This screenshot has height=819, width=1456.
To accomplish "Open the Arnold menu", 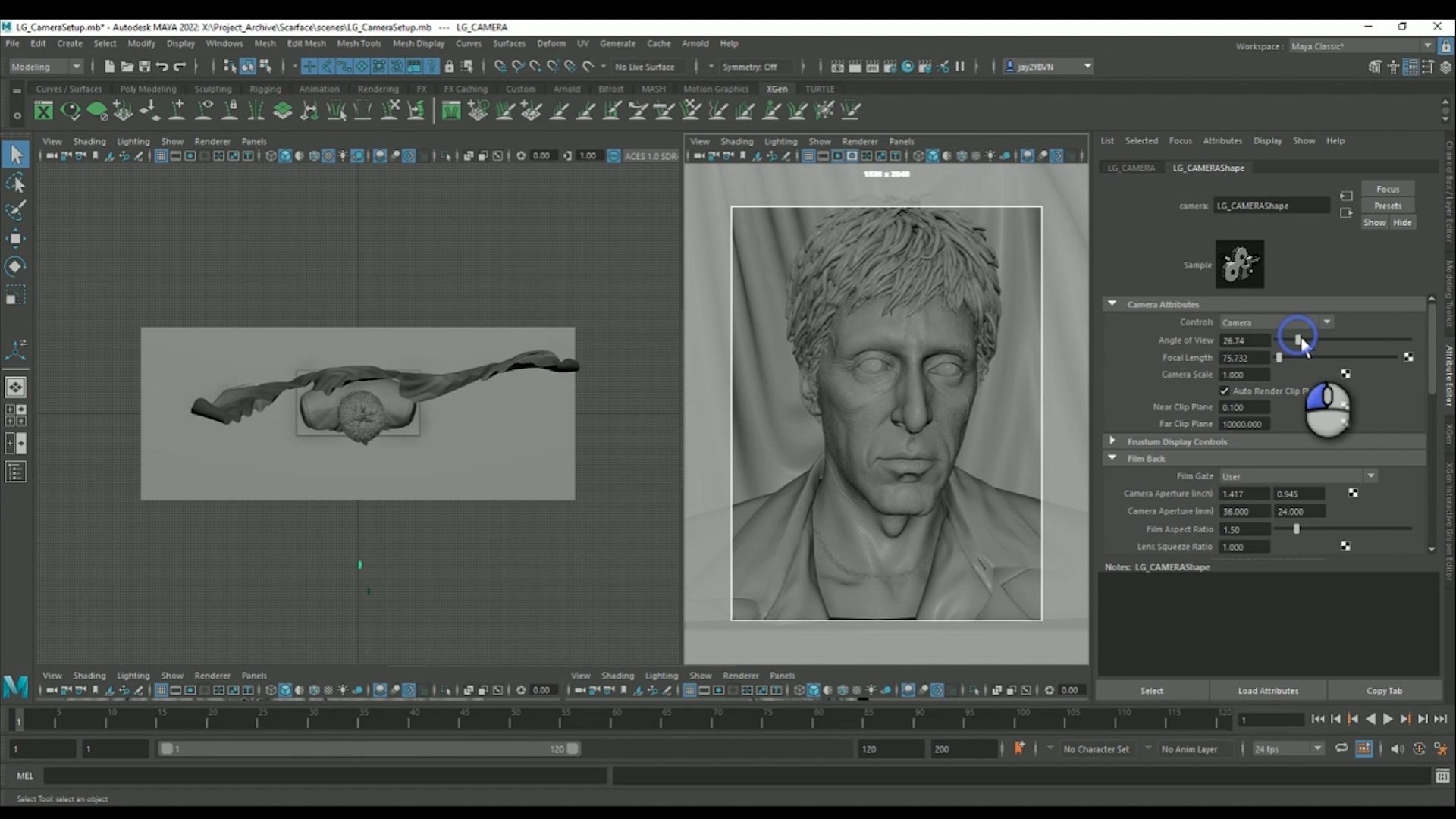I will [695, 43].
